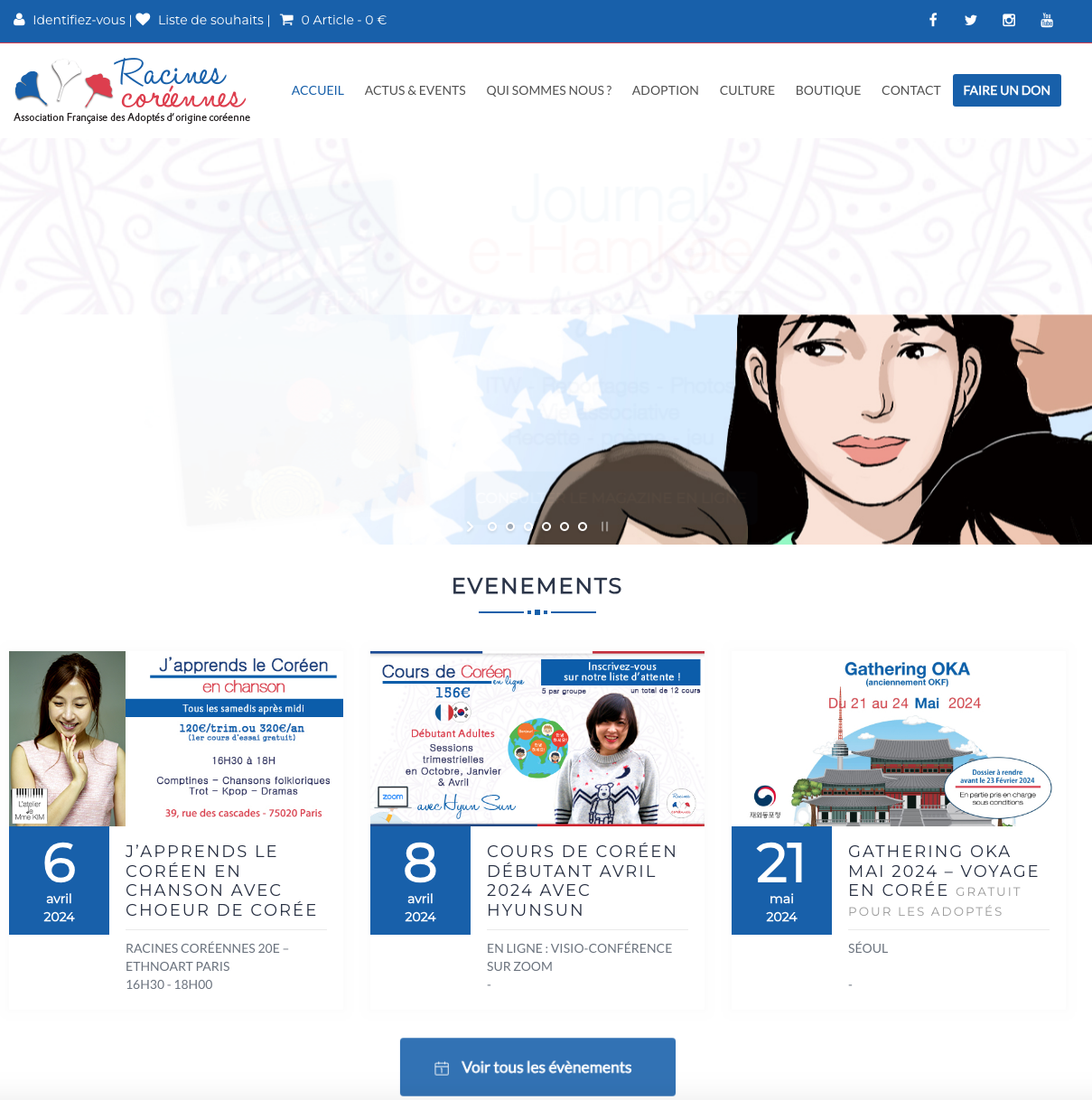Viewport: 1092px width, 1100px height.
Task: Click the user account icon
Action: (20, 20)
